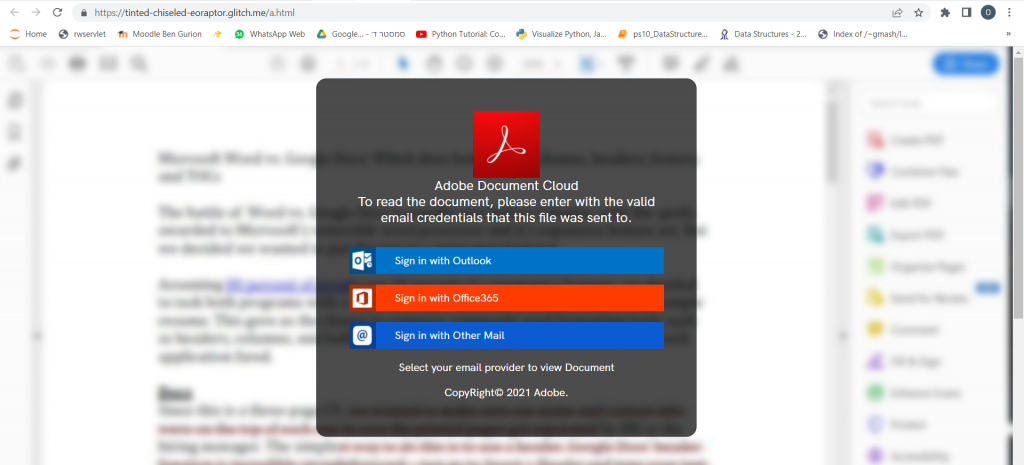Open the Visualize Python bookmark
This screenshot has width=1024, height=465.
click(x=561, y=34)
